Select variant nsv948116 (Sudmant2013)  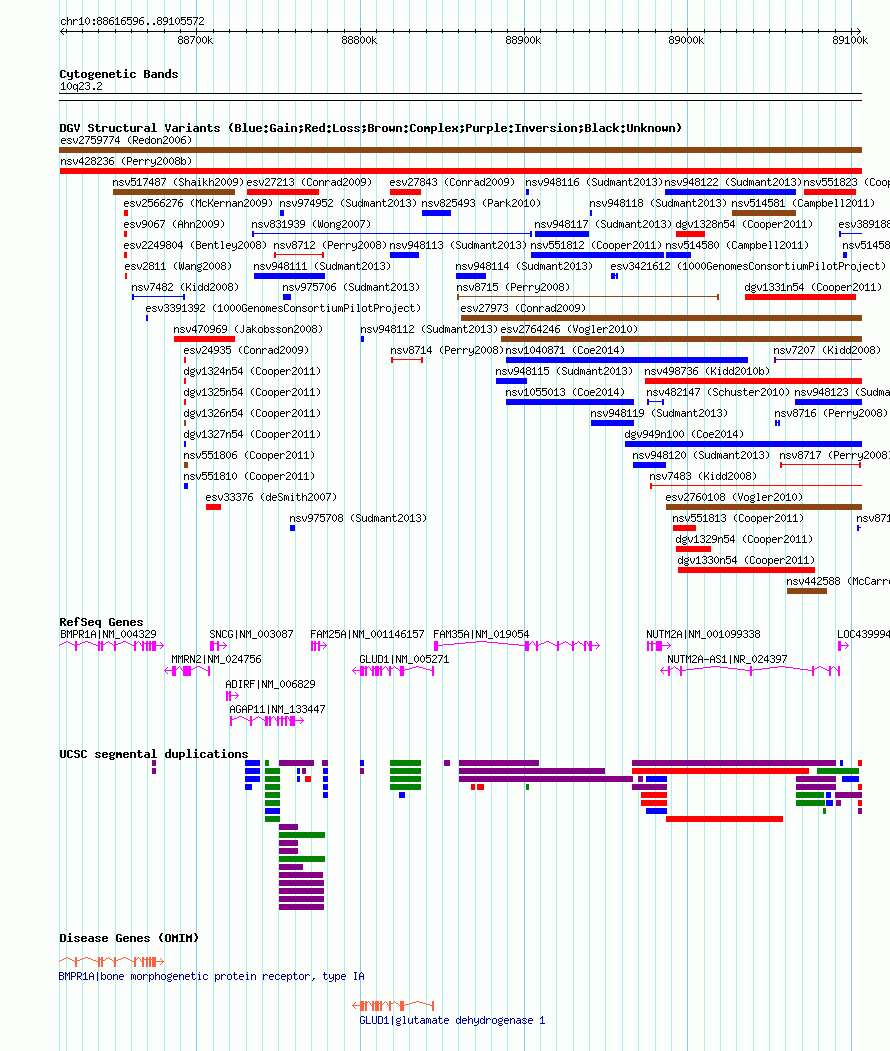[x=594, y=182]
